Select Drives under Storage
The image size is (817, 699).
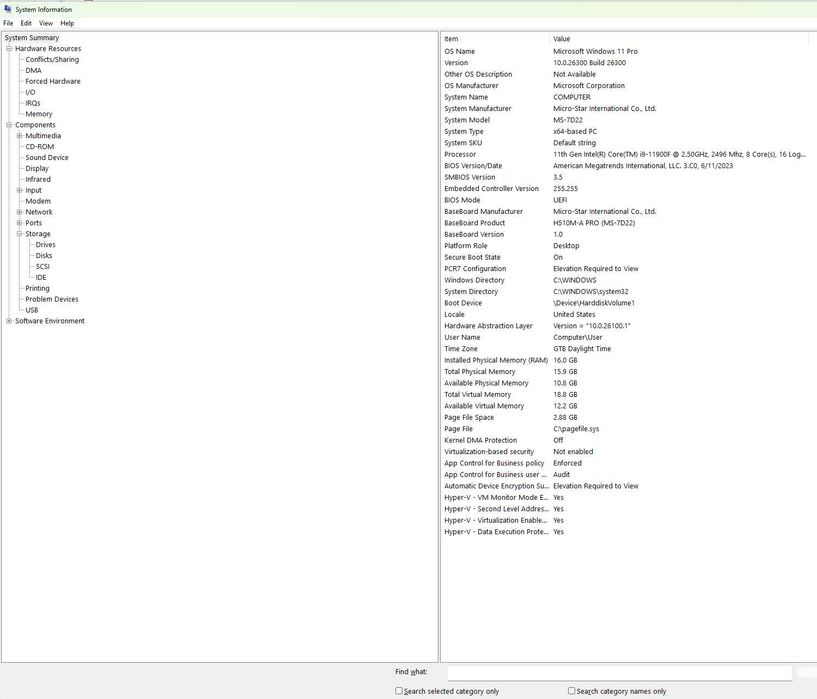(45, 245)
